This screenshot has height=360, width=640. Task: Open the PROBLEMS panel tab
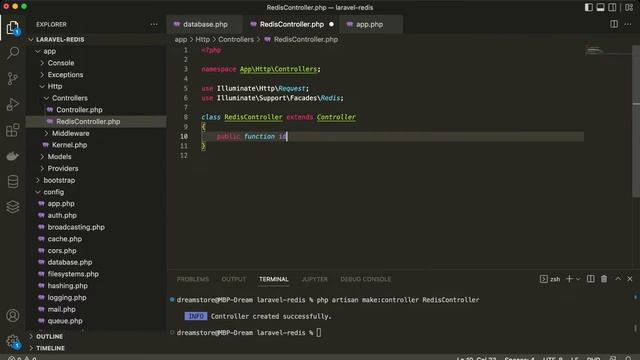click(193, 279)
